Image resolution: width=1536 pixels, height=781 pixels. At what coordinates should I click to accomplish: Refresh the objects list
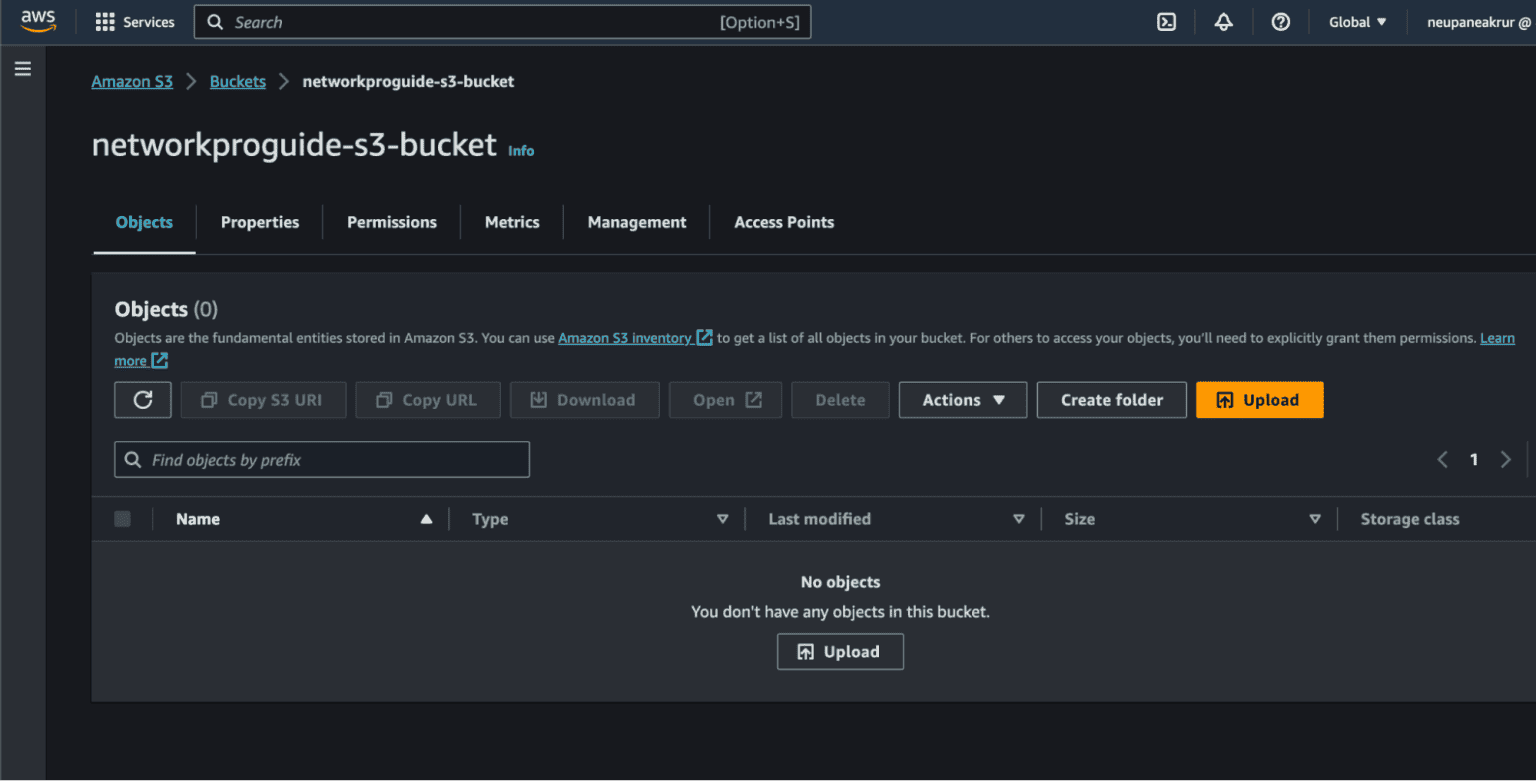143,400
